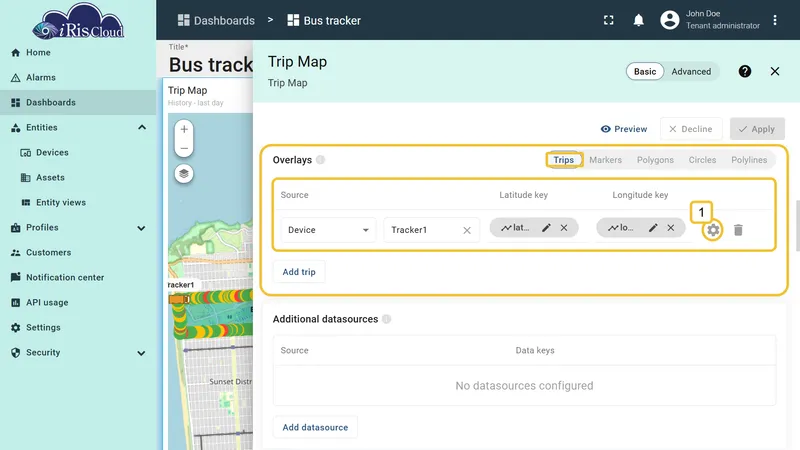Open the Trip Map help icon
The width and height of the screenshot is (800, 450).
click(x=744, y=71)
